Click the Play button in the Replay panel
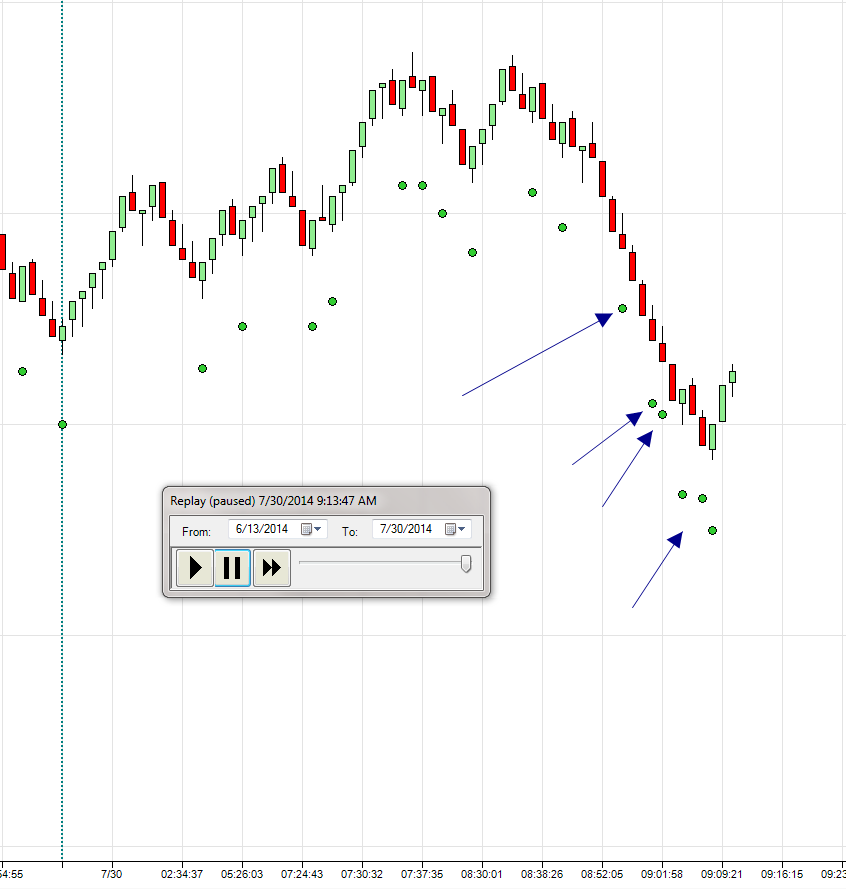Screen dimensions: 846x889 tap(195, 568)
